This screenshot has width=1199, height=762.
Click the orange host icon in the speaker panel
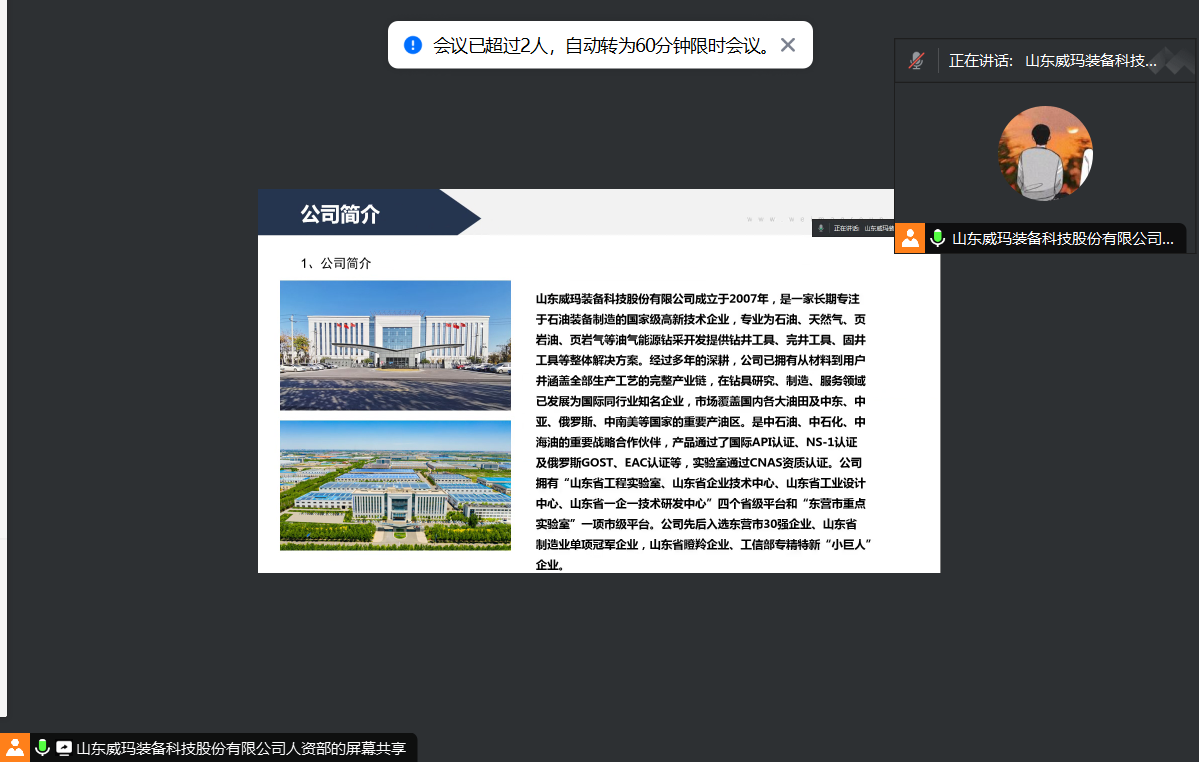[910, 238]
